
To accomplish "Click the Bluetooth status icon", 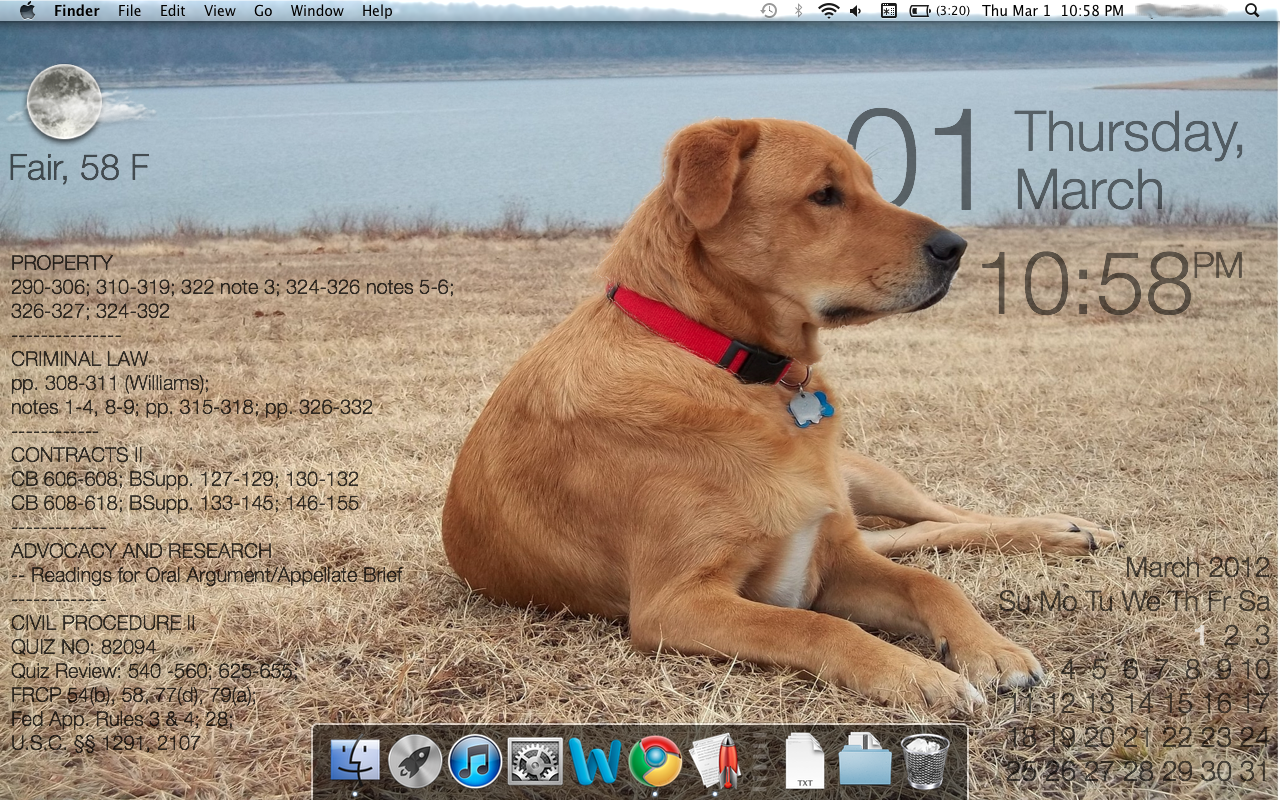I will 798,11.
